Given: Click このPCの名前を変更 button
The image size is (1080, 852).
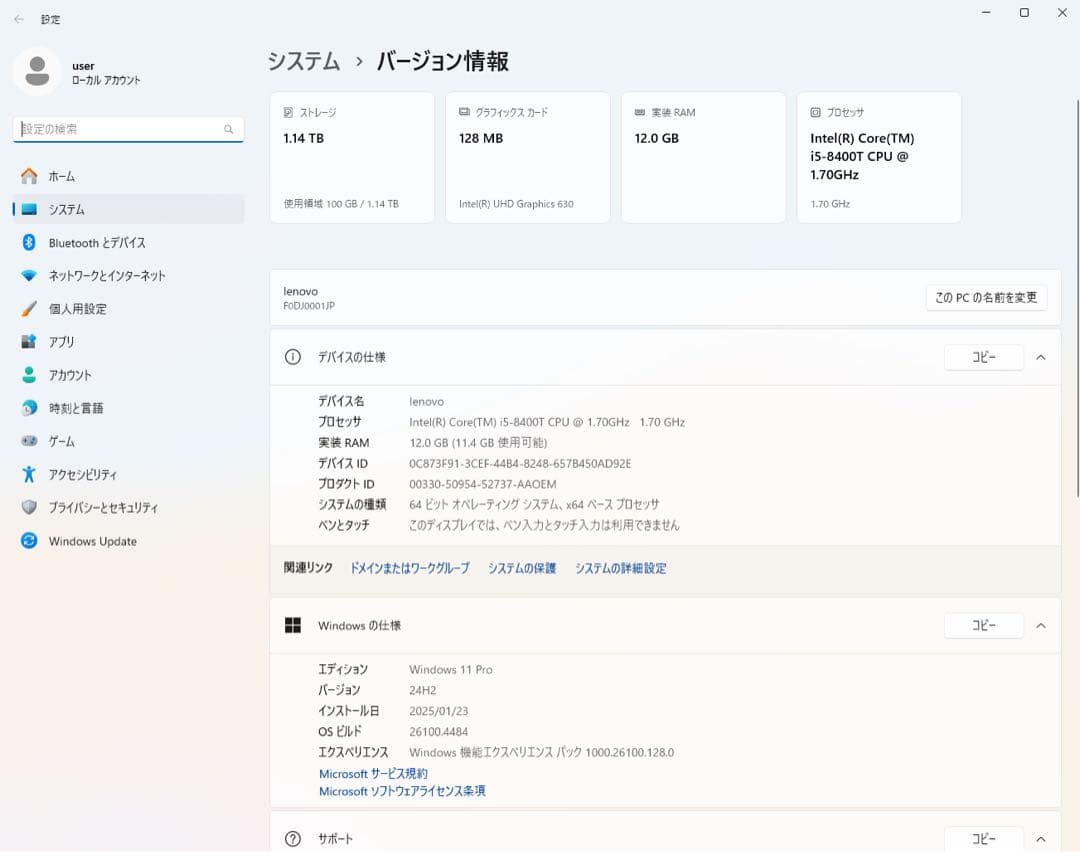Looking at the screenshot, I should (986, 297).
